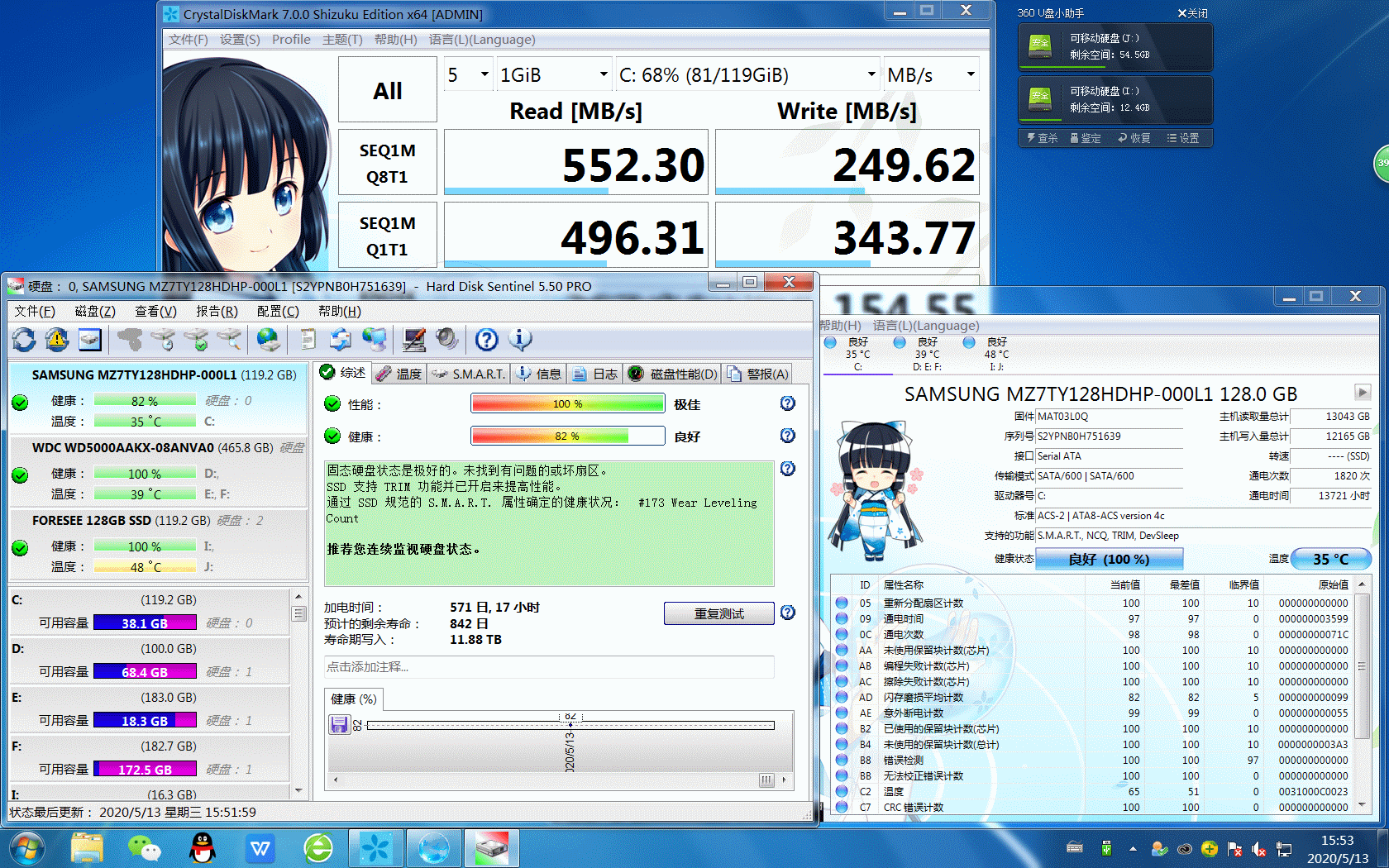Switch to the 温度 tab
The width and height of the screenshot is (1389, 868).
click(x=399, y=374)
